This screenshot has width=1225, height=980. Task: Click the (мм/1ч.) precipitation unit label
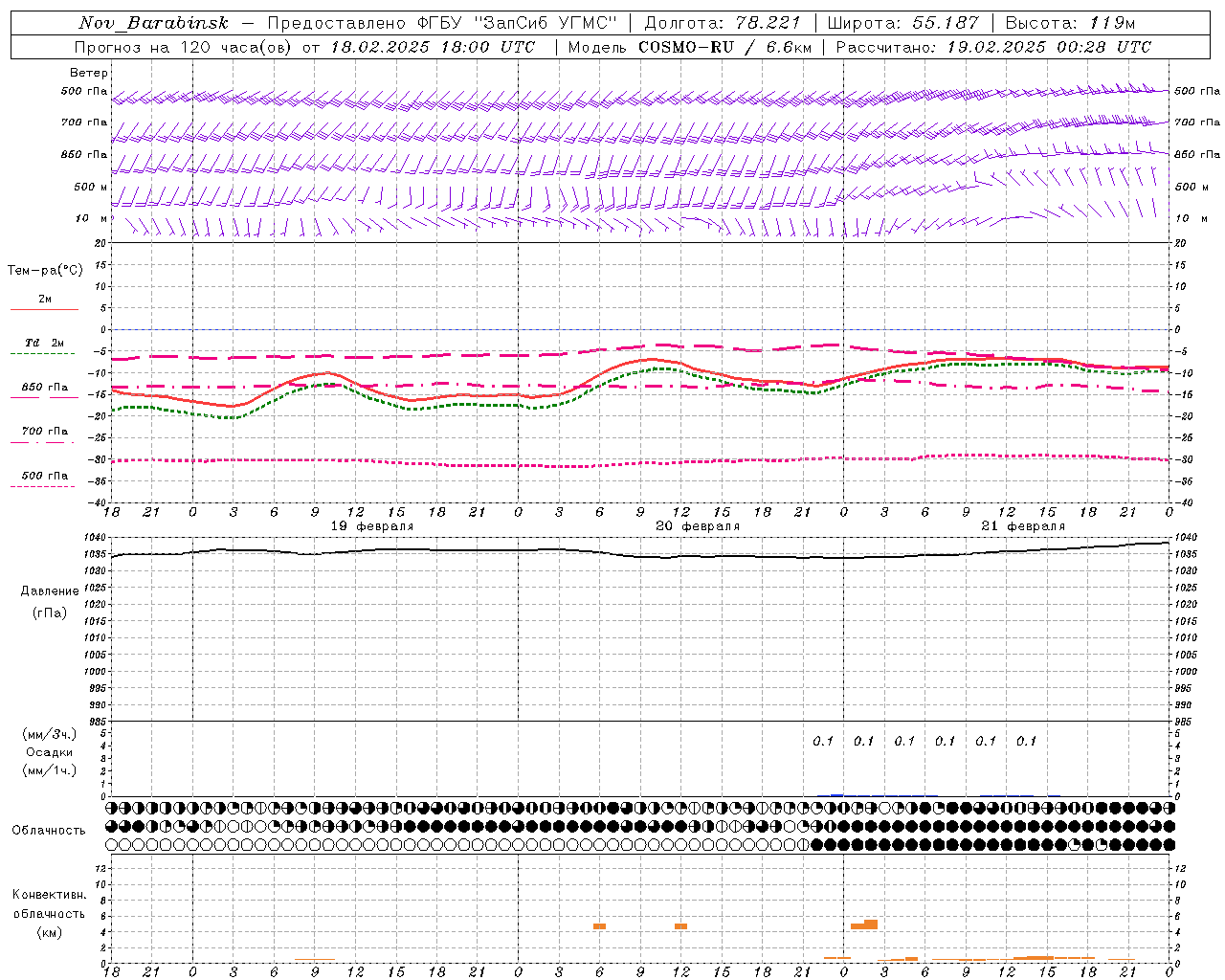50,770
